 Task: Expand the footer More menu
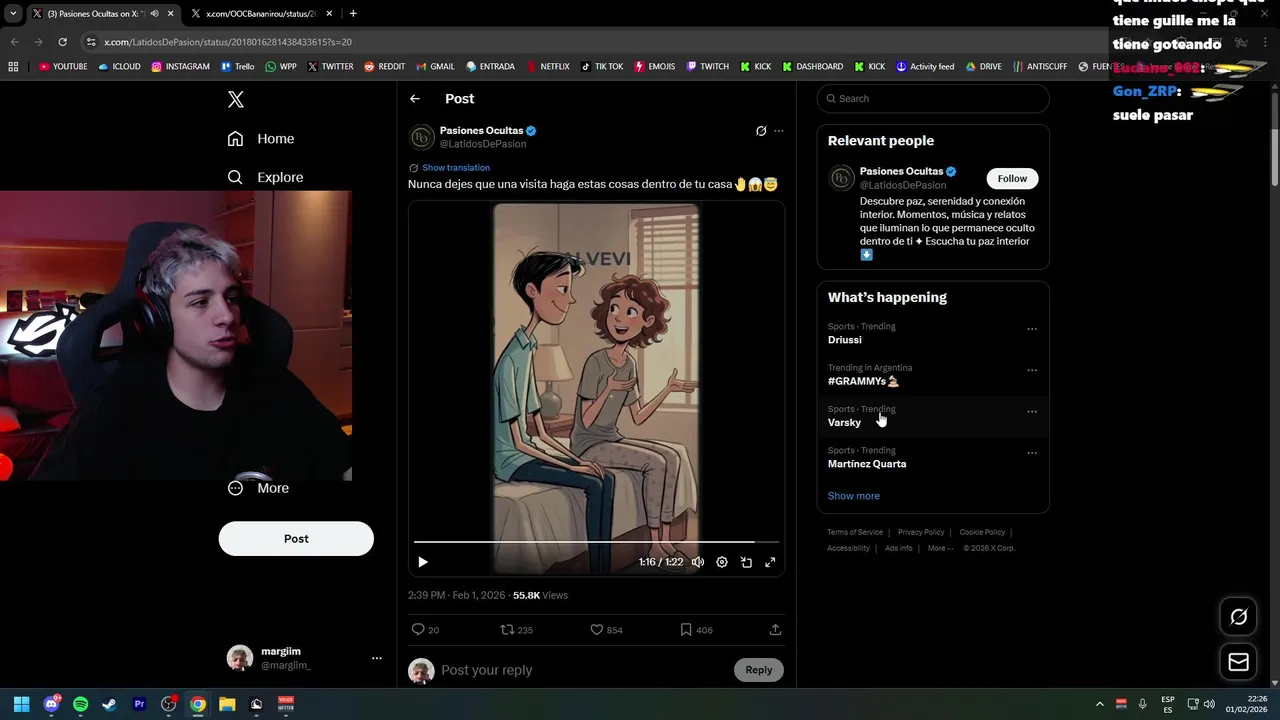[x=940, y=548]
